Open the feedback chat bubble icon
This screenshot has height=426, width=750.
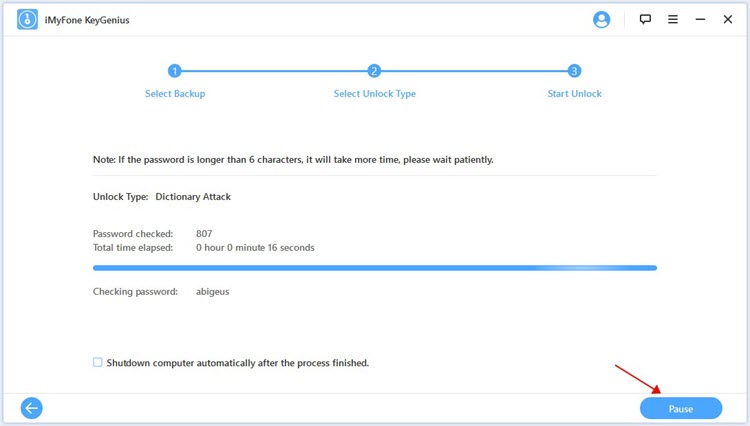pos(645,20)
